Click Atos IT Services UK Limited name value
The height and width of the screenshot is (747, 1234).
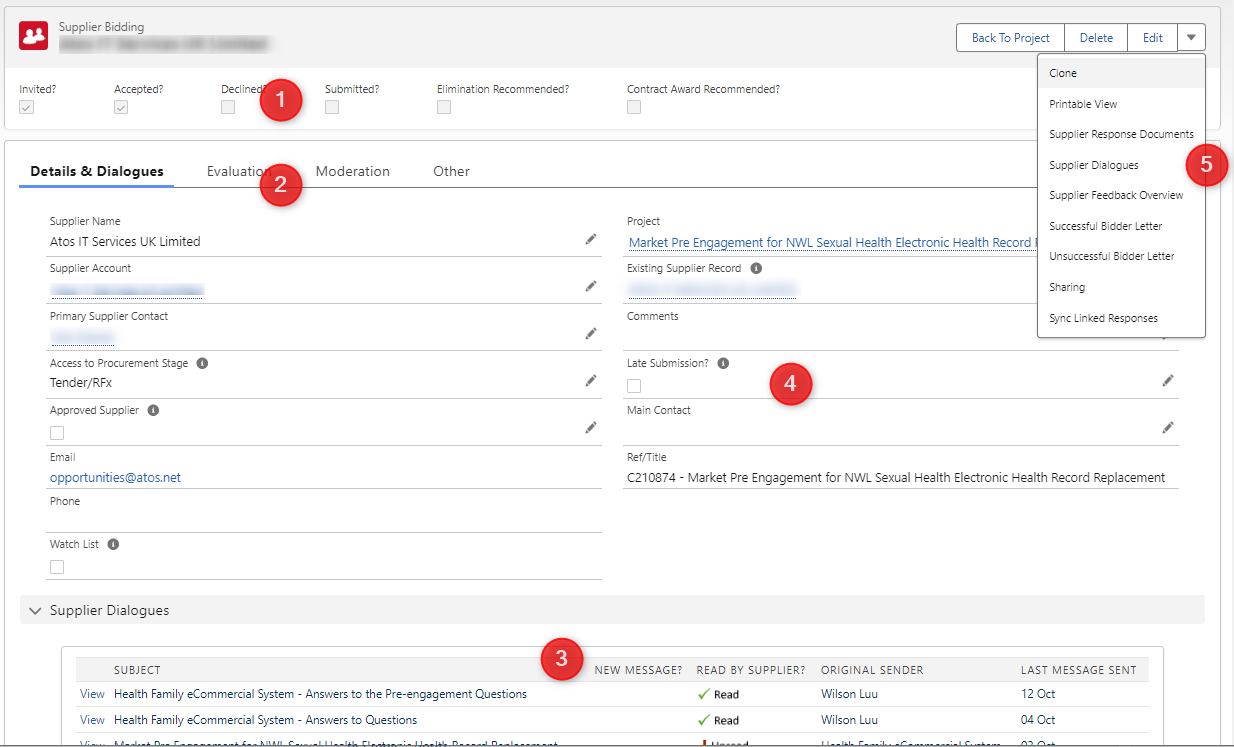tap(125, 242)
